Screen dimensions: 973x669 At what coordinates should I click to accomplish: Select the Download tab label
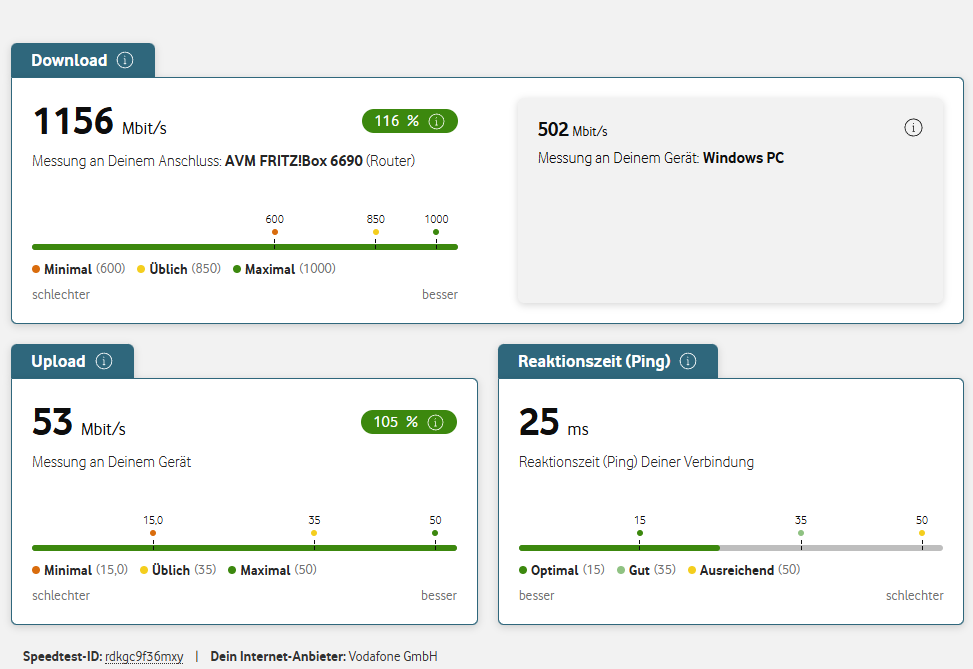(69, 60)
